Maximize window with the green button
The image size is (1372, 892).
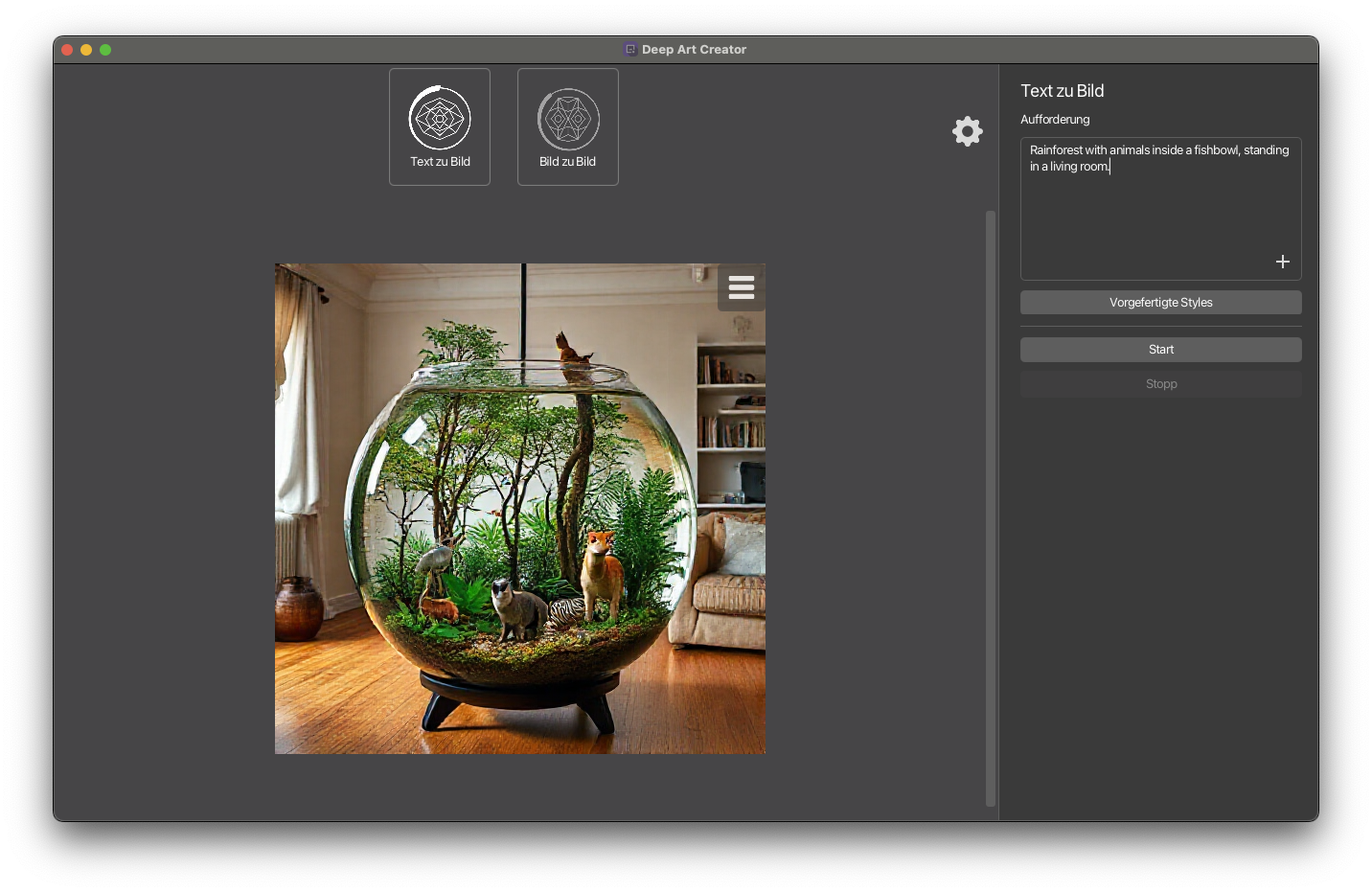(x=105, y=50)
